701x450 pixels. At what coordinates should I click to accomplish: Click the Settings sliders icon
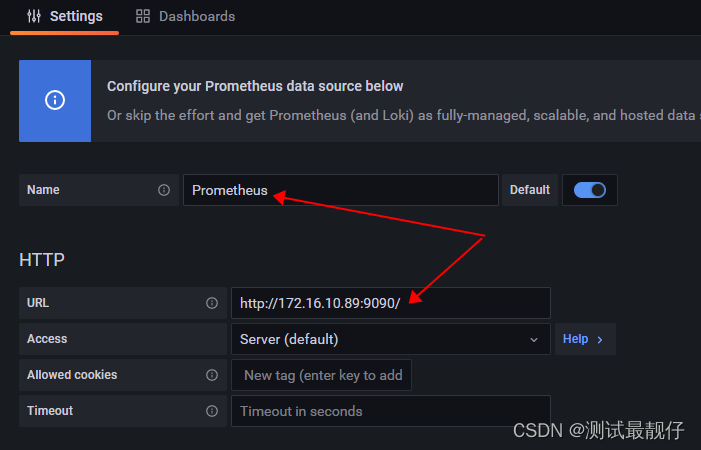click(x=34, y=17)
